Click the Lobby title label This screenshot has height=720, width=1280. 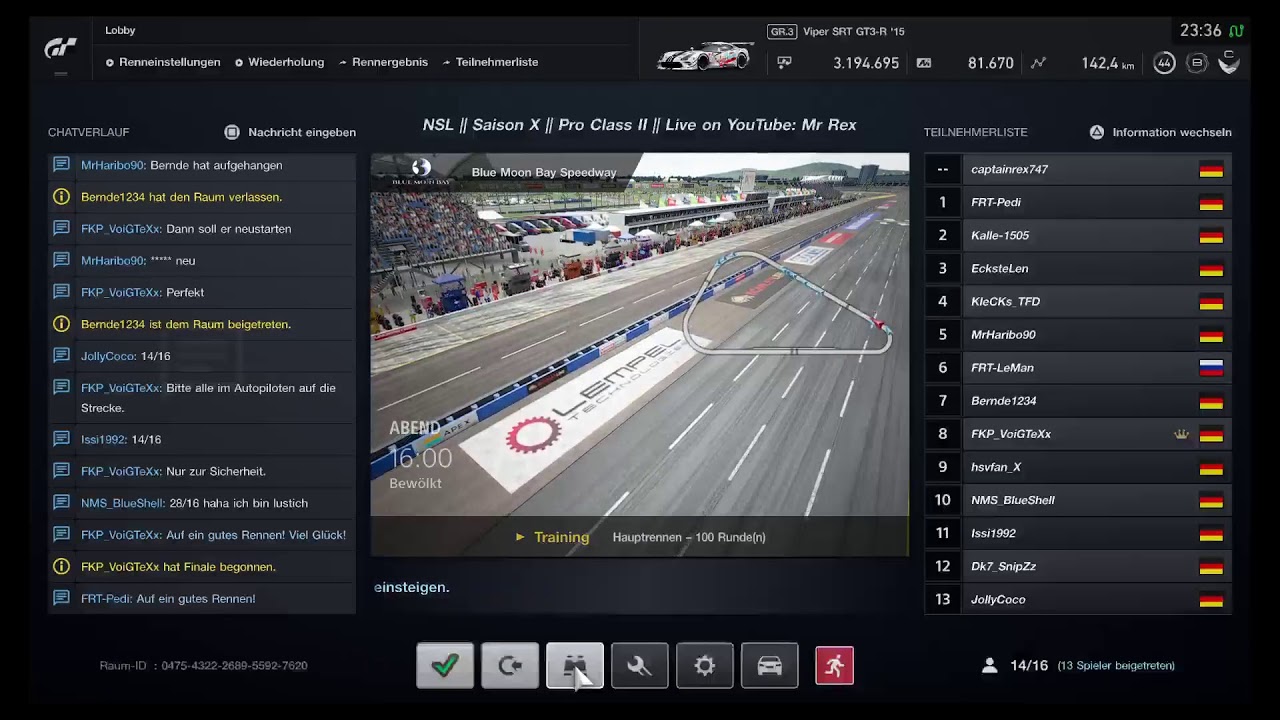click(x=120, y=31)
